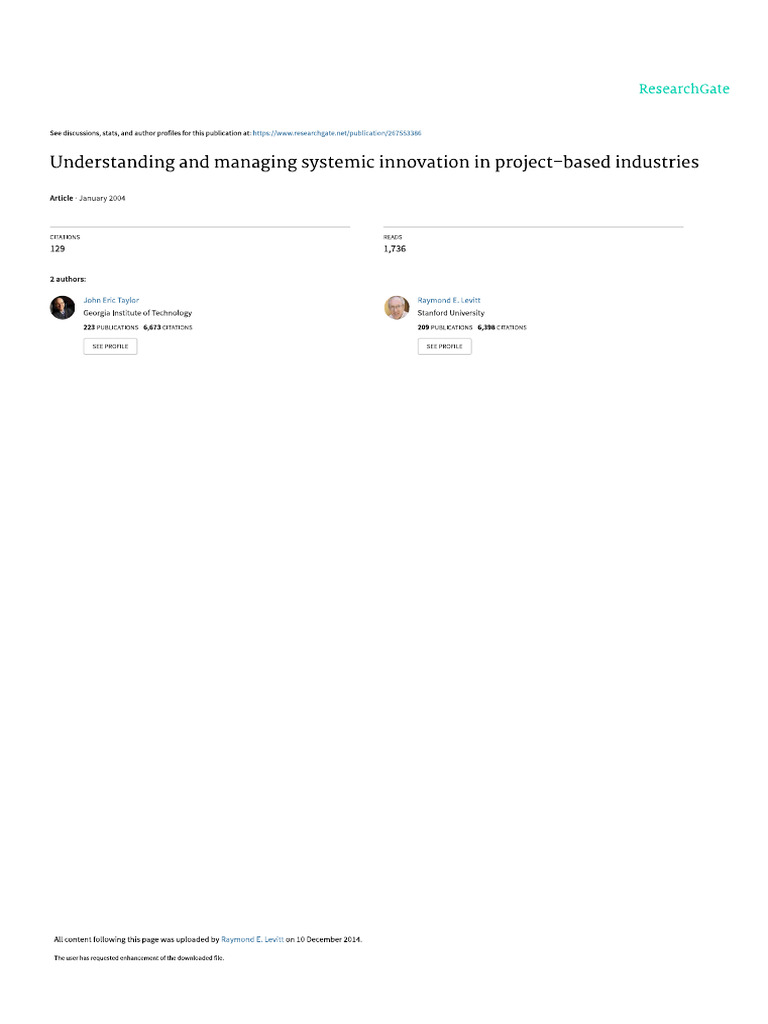
Task: Click the 209 publications count
Action: coord(444,327)
